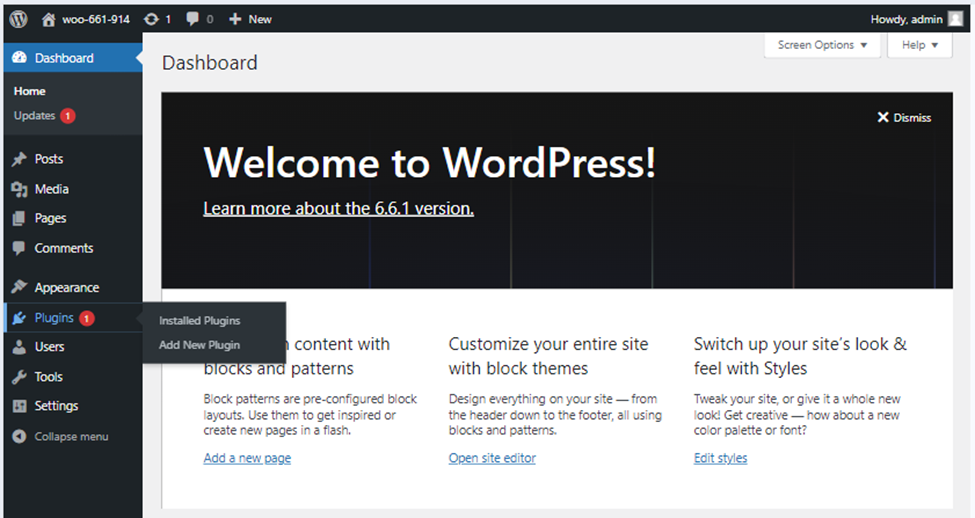Select Installed Plugins from flyout menu
Screen dimensions: 975x518
[199, 321]
